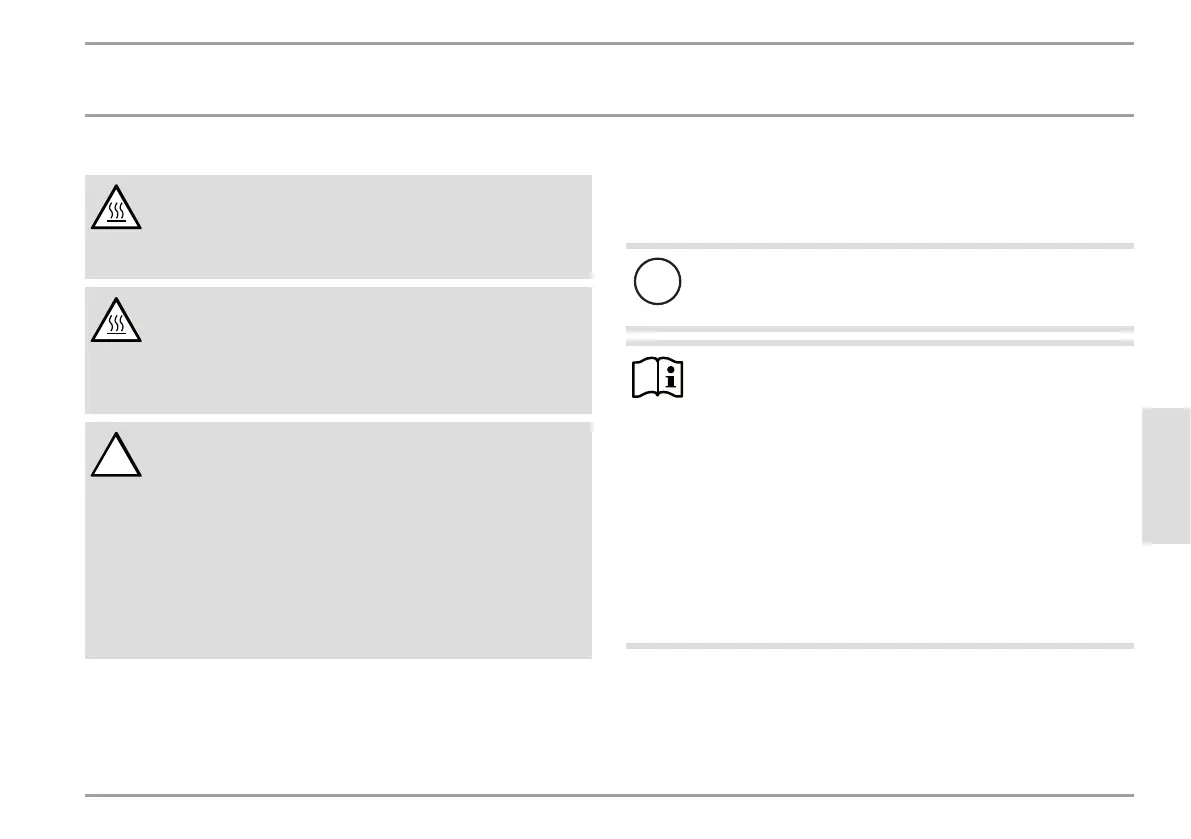Click the empty footer area below bottom line
The image size is (1191, 839).
609,818
